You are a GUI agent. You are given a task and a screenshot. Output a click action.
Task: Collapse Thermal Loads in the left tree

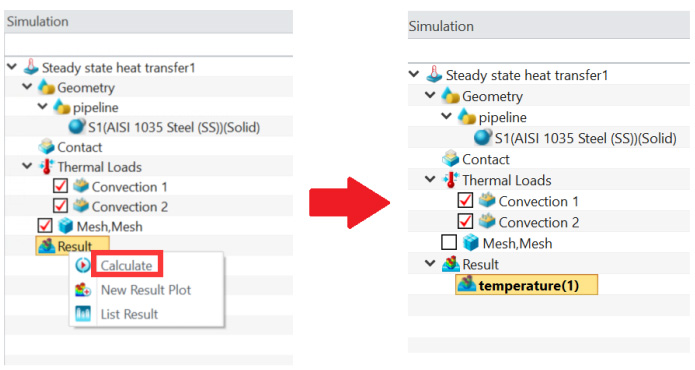(x=27, y=166)
